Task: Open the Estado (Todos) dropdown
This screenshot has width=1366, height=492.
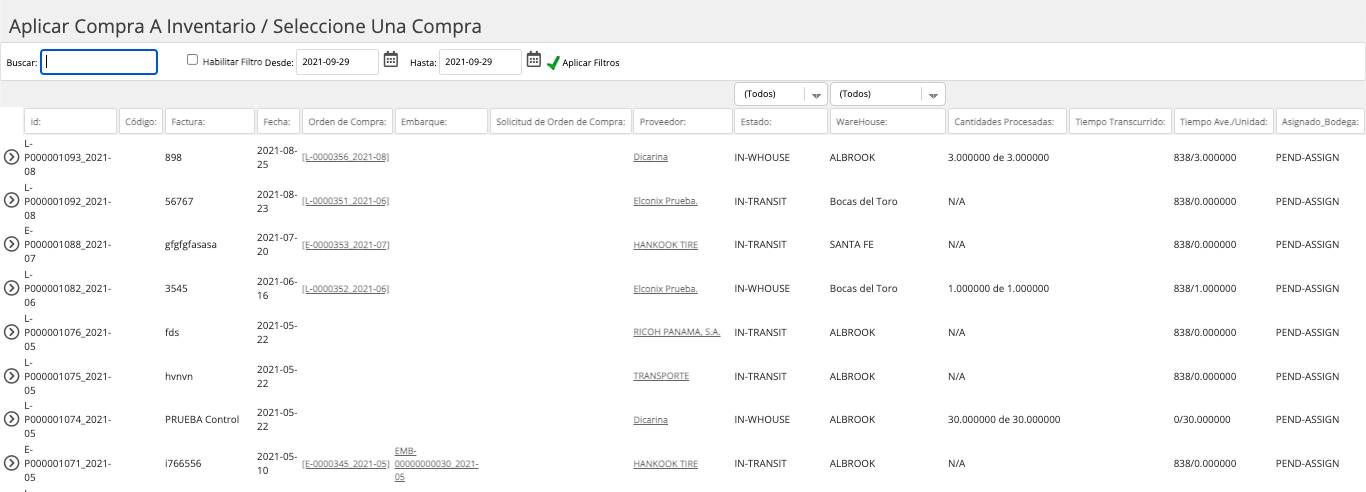Action: coord(780,94)
